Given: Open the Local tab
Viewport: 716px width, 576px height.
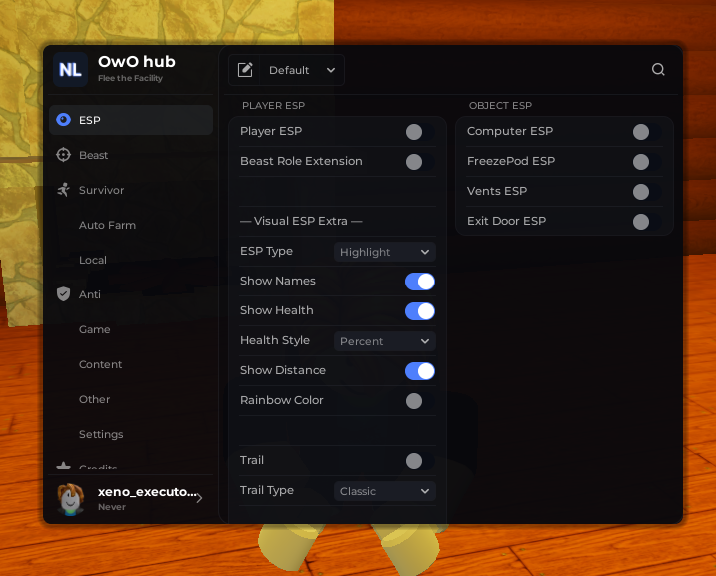Looking at the screenshot, I should pos(131,260).
